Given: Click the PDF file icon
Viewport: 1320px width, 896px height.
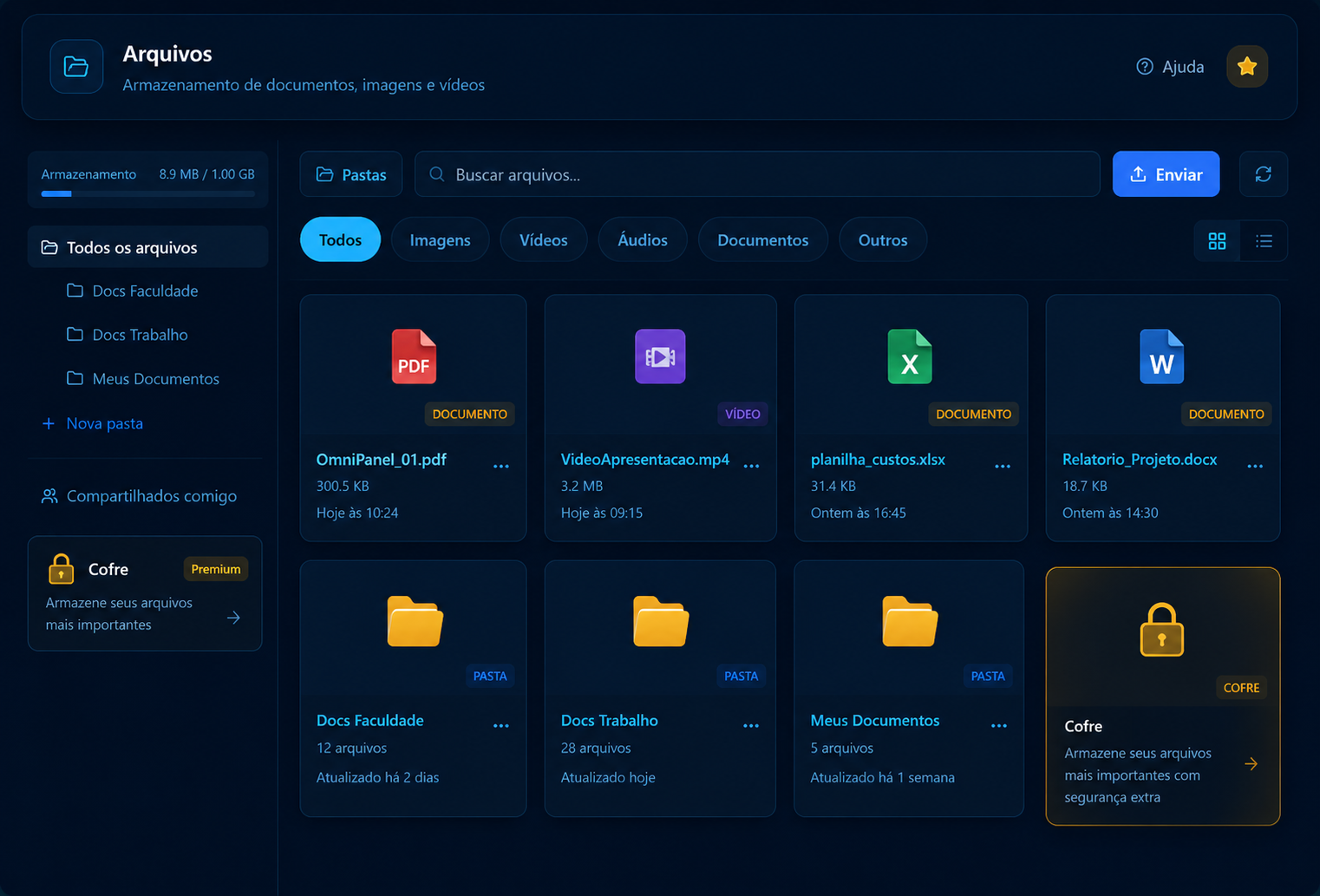Looking at the screenshot, I should (414, 356).
